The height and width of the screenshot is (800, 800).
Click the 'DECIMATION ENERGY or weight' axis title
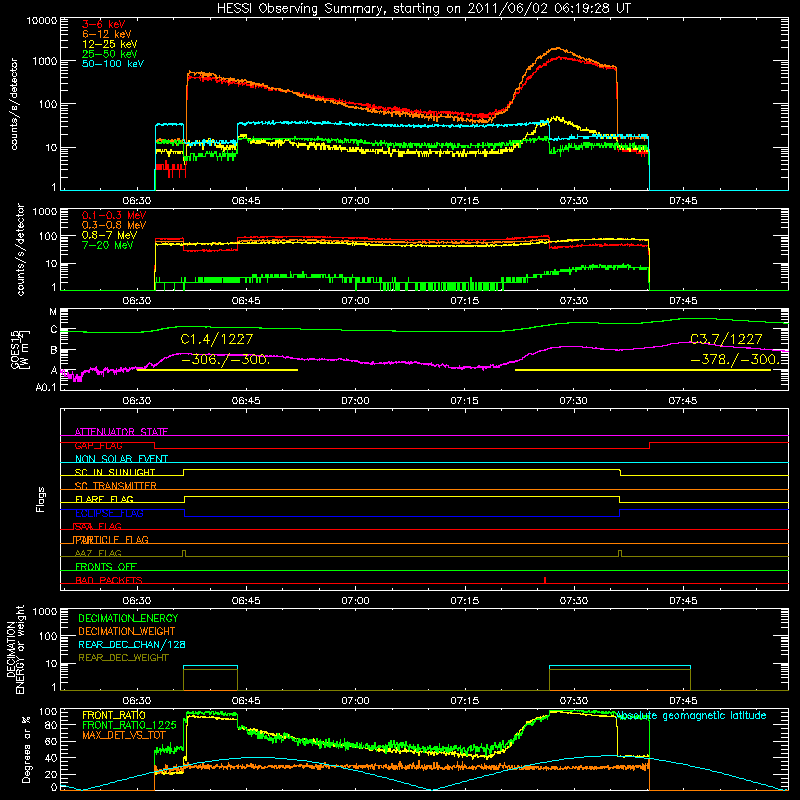point(16,649)
